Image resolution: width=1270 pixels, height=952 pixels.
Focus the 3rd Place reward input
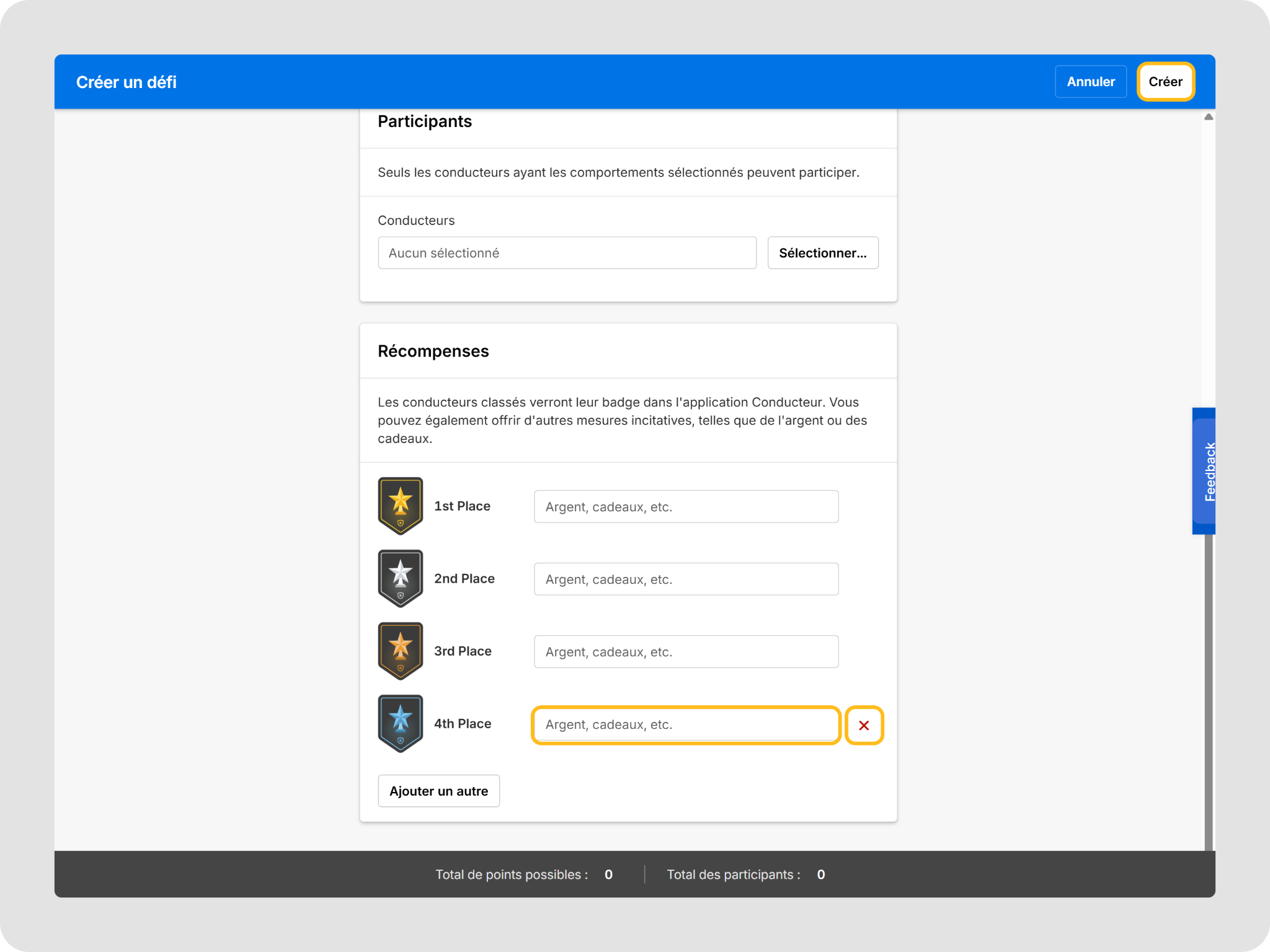pos(686,651)
